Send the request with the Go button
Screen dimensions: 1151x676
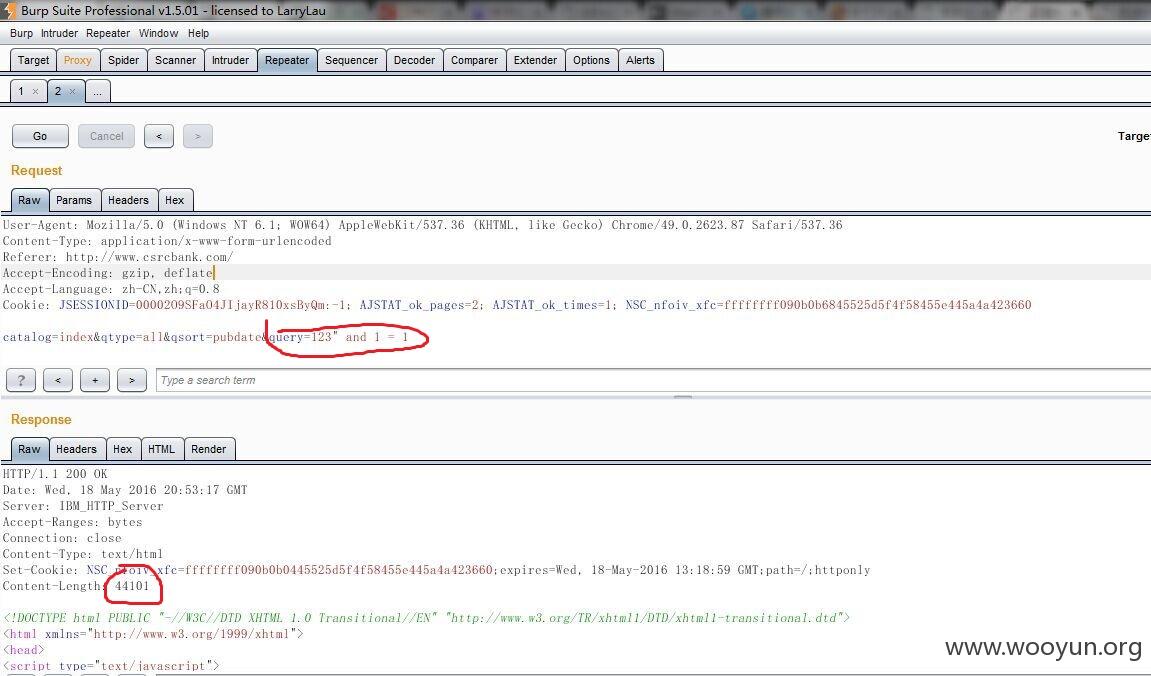click(40, 136)
